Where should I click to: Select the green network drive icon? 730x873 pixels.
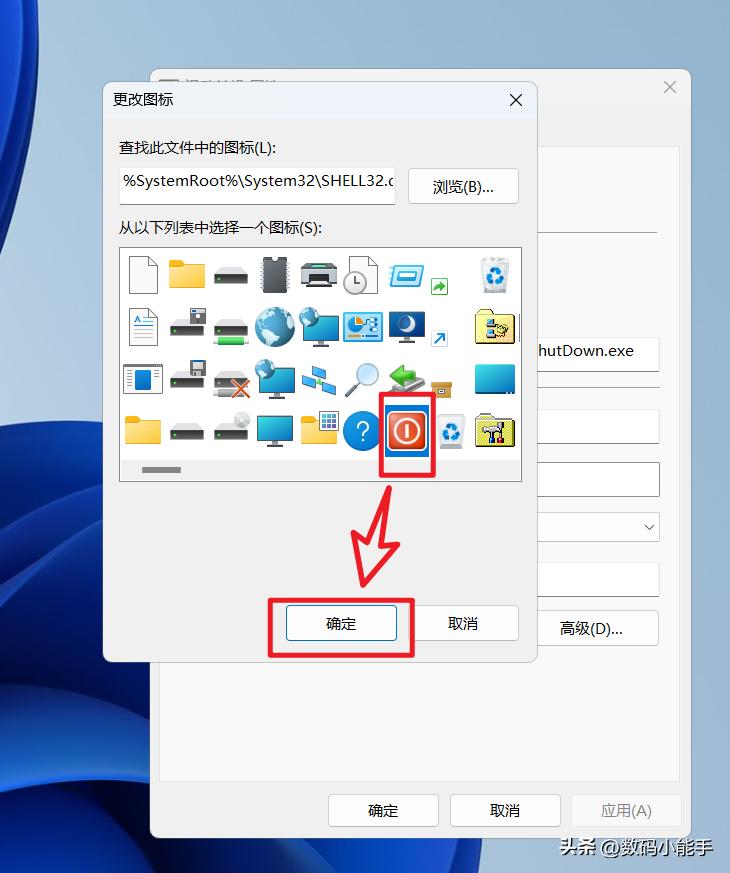point(231,331)
